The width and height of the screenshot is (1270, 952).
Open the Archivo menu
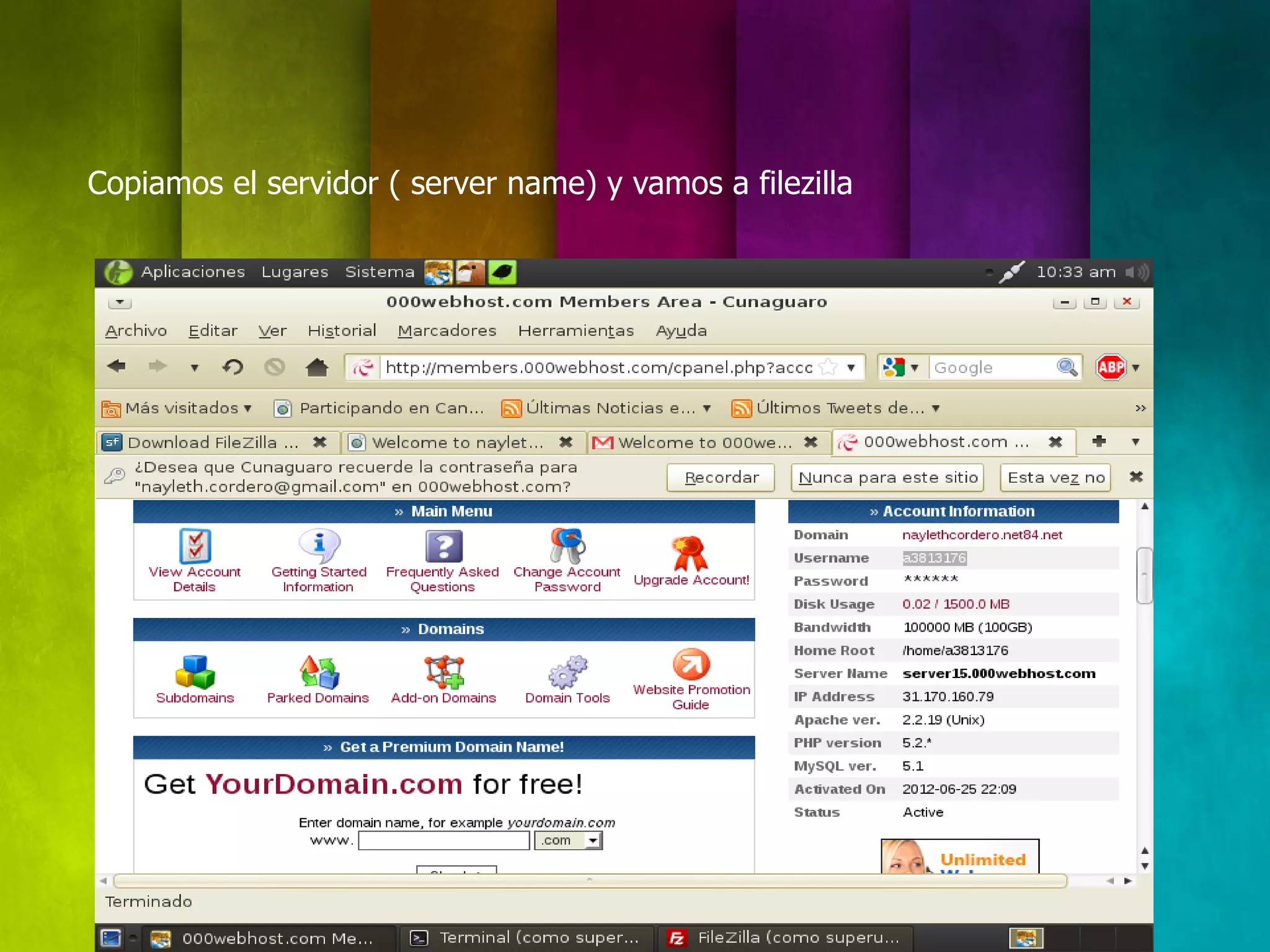pos(136,330)
